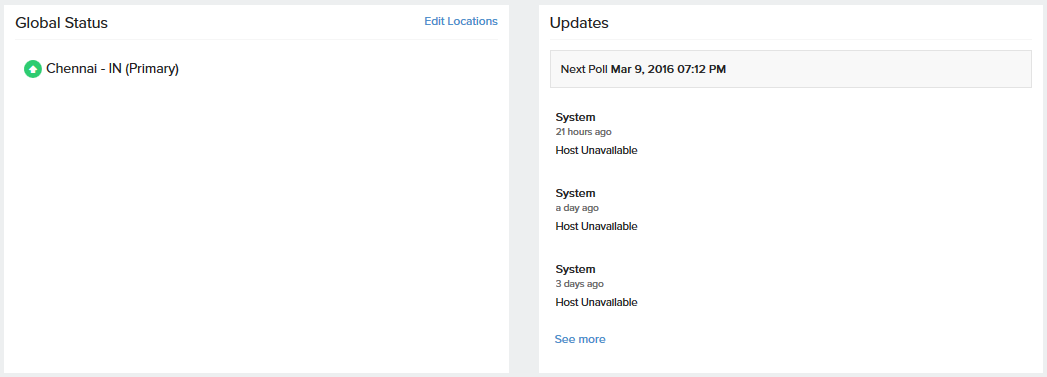
Task: Click the '3 days ago' timestamp
Action: [x=580, y=284]
